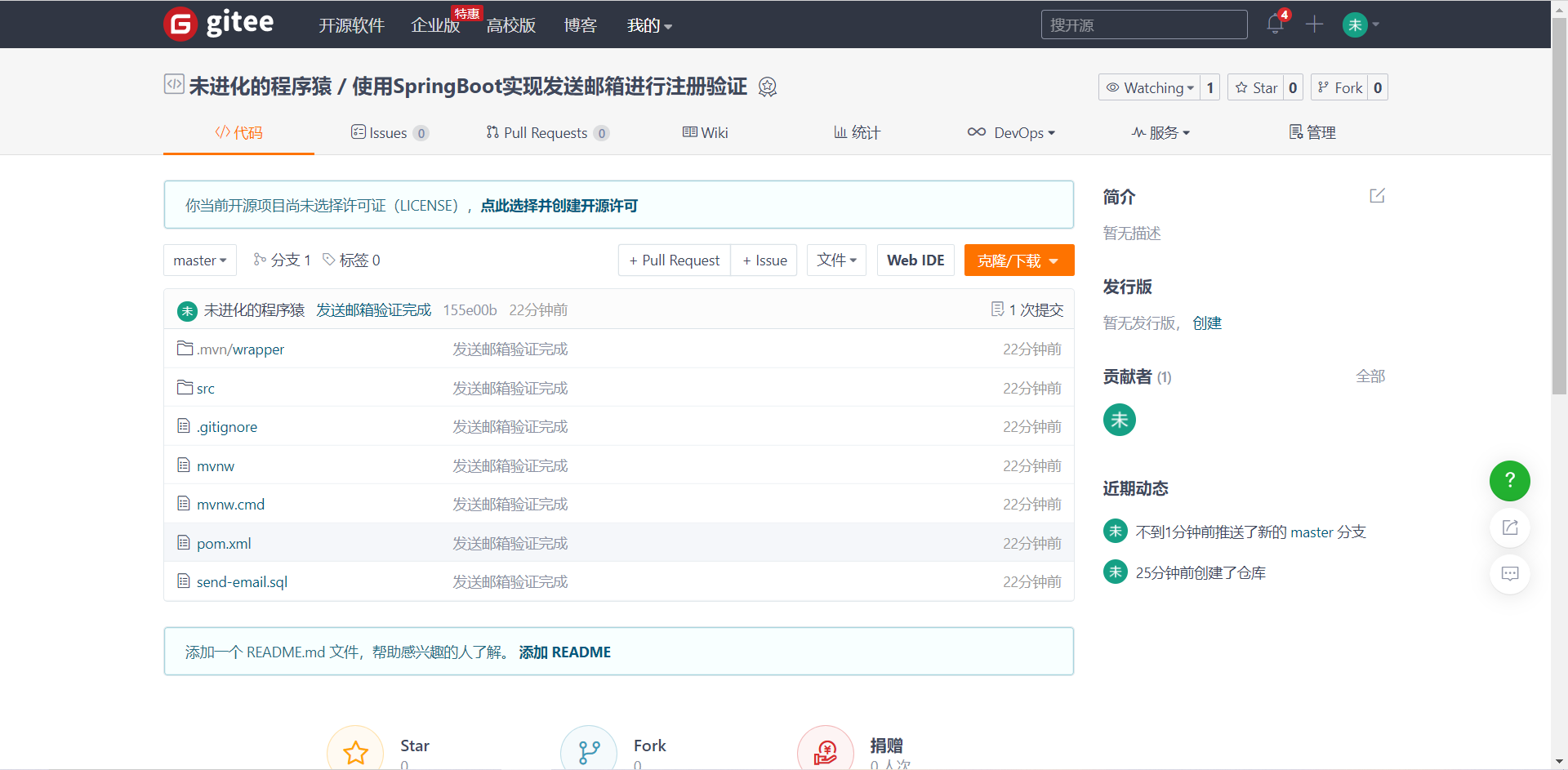Viewport: 1568px width, 770px height.
Task: Open 高校版 in the top navigation
Action: [511, 25]
